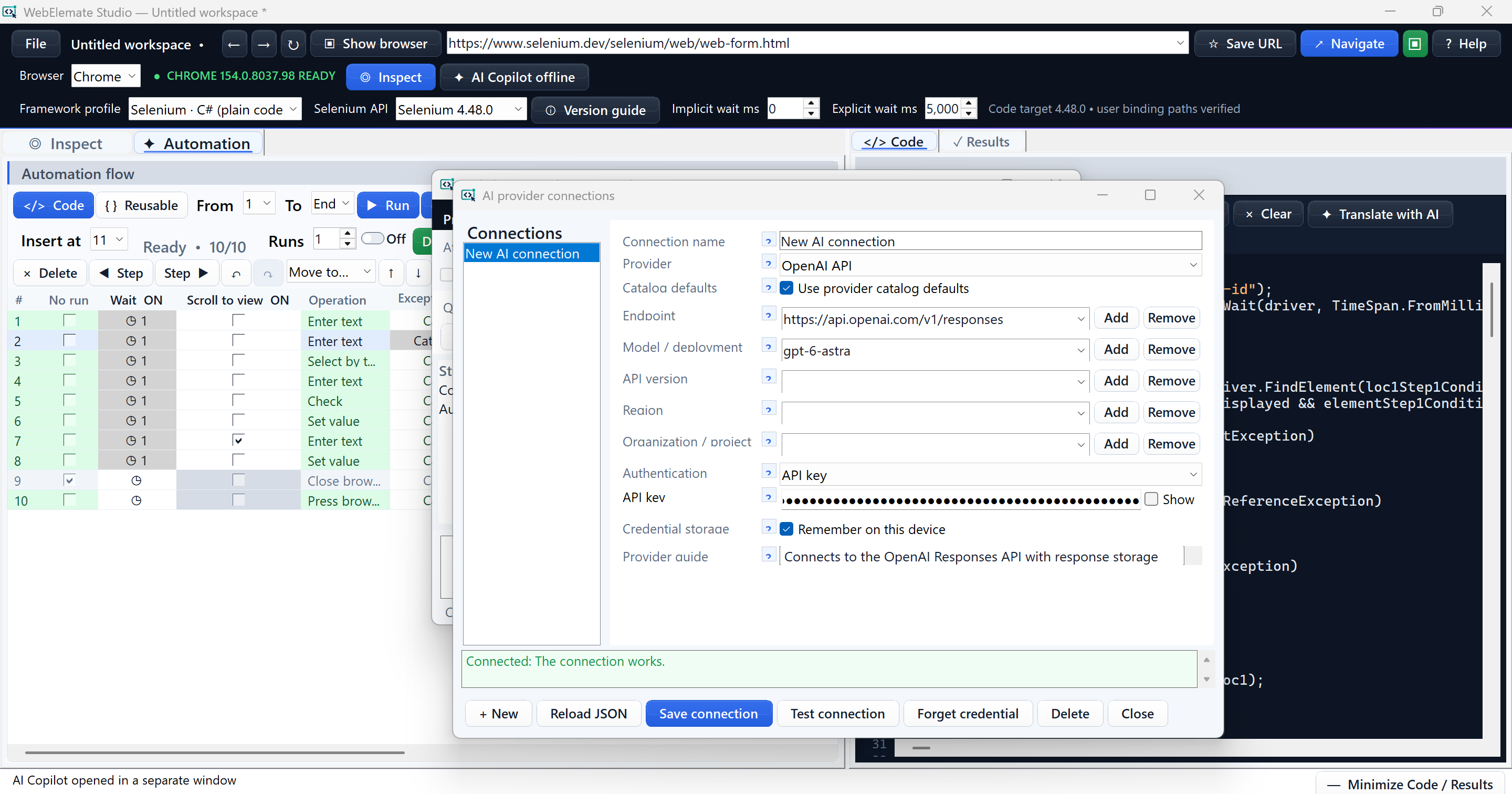Open the Selenium API version dropdown
This screenshot has height=794, width=1512.
461,109
